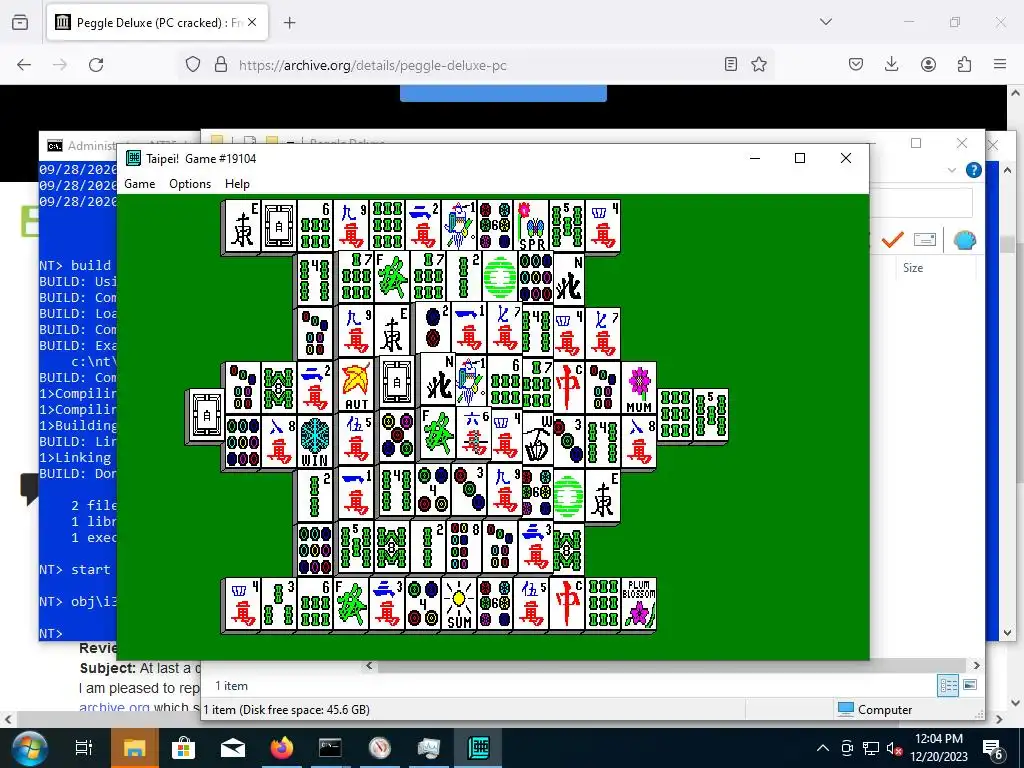Open the Firefox application menu
This screenshot has width=1024, height=768.
click(x=1000, y=64)
